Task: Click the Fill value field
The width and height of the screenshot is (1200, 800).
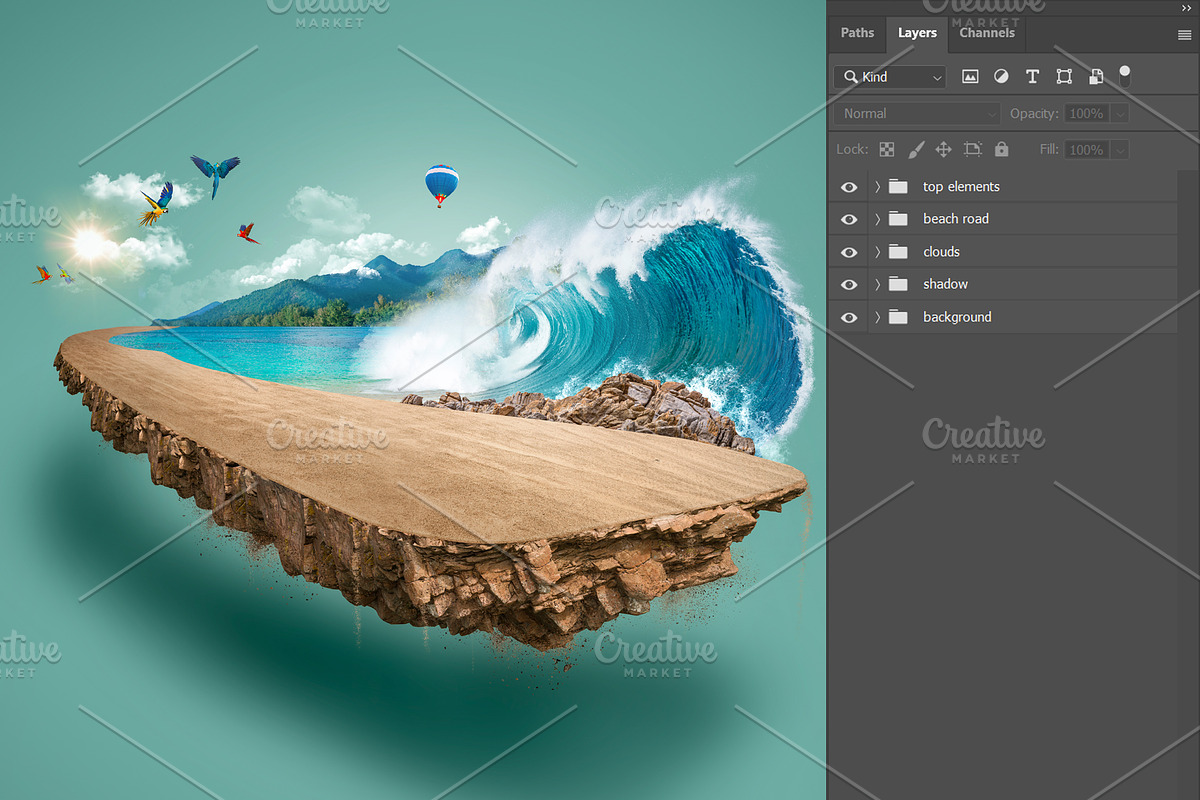Action: (1087, 150)
